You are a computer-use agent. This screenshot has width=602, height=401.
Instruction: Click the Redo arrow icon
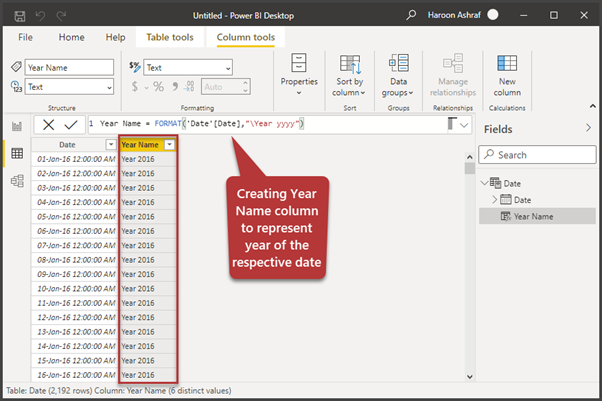coord(61,16)
